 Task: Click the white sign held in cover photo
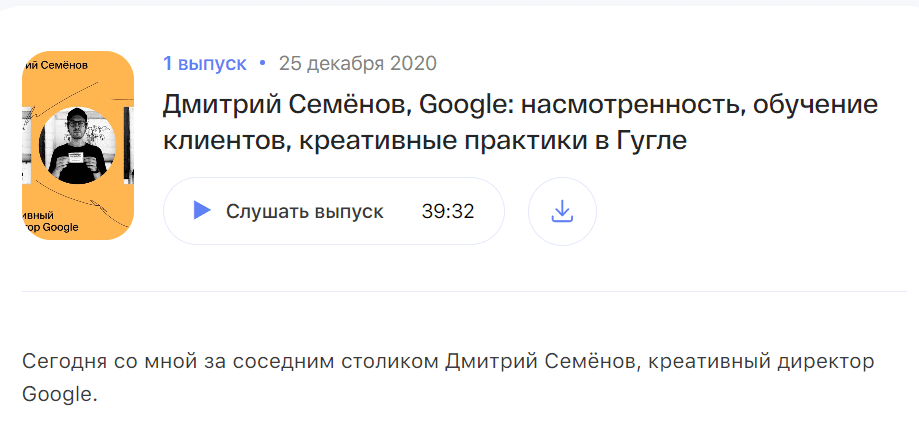[x=78, y=156]
